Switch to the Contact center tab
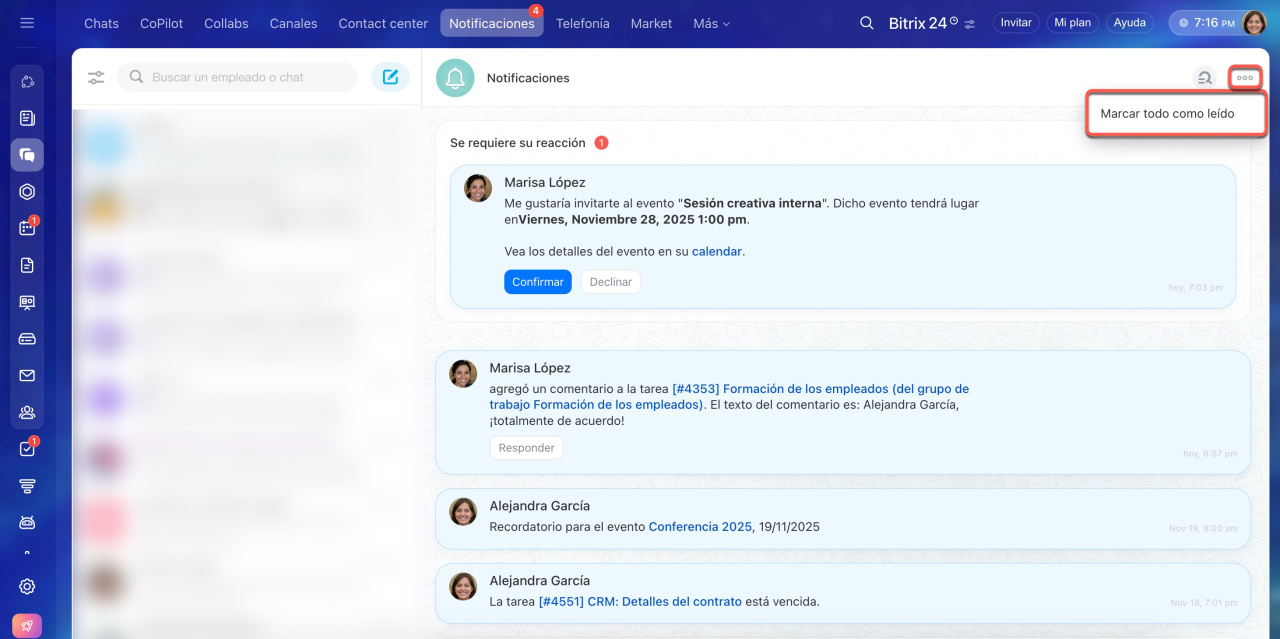 coord(383,23)
